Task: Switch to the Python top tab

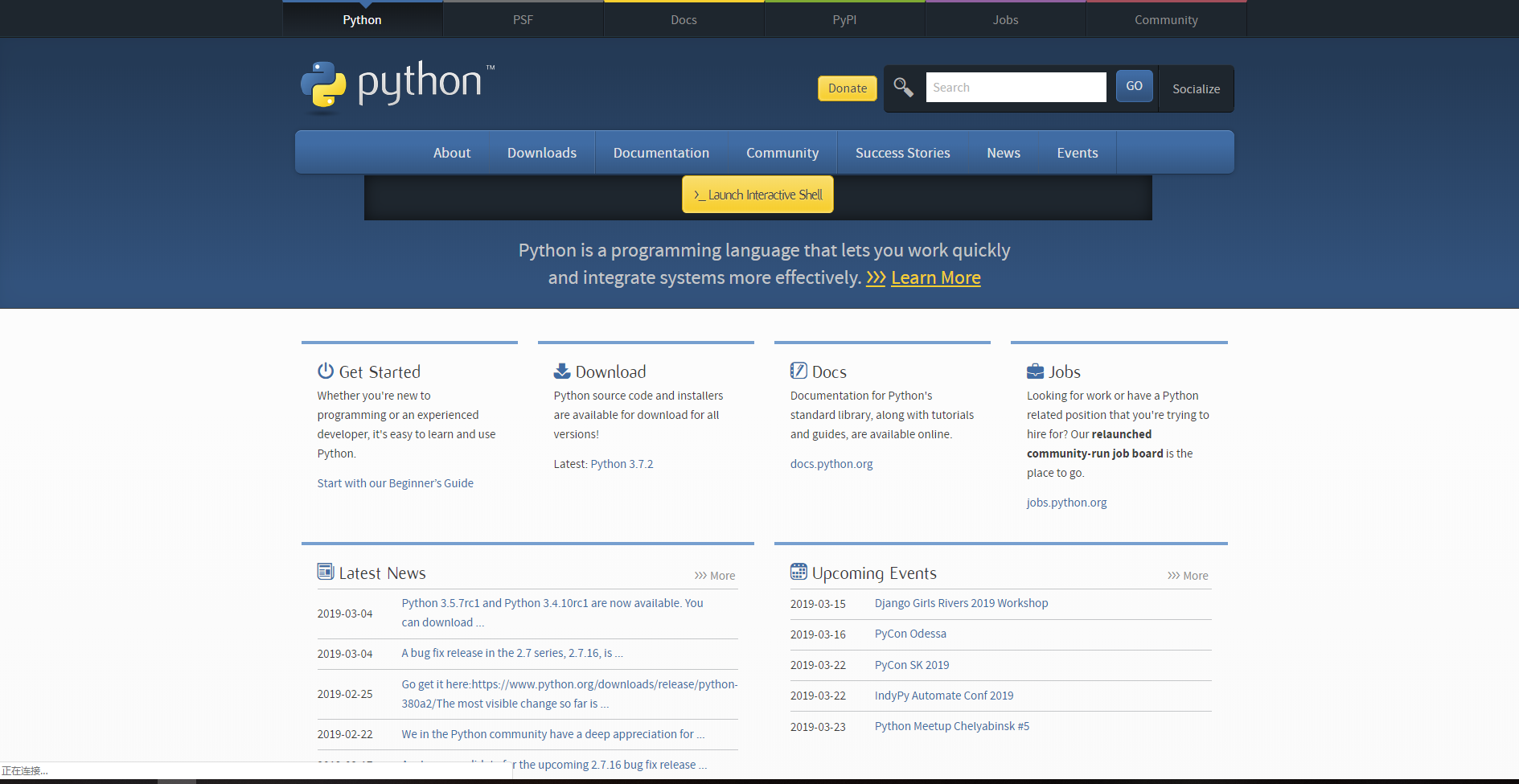Action: click(x=362, y=19)
